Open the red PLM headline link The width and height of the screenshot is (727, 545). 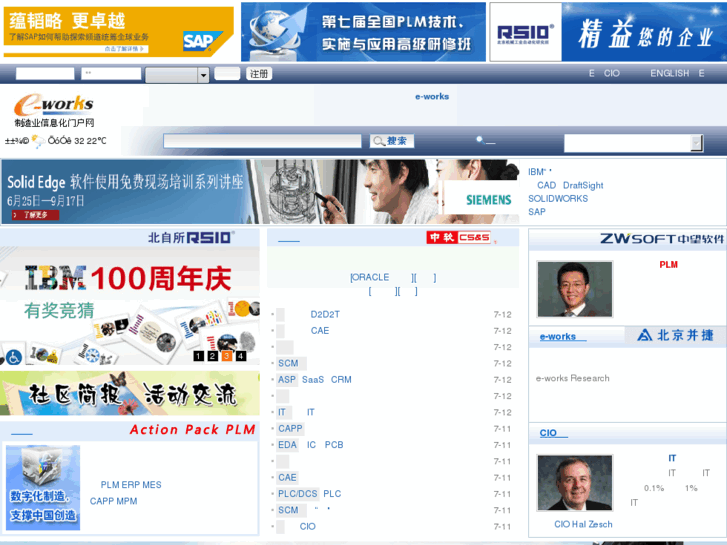pyautogui.click(x=668, y=264)
